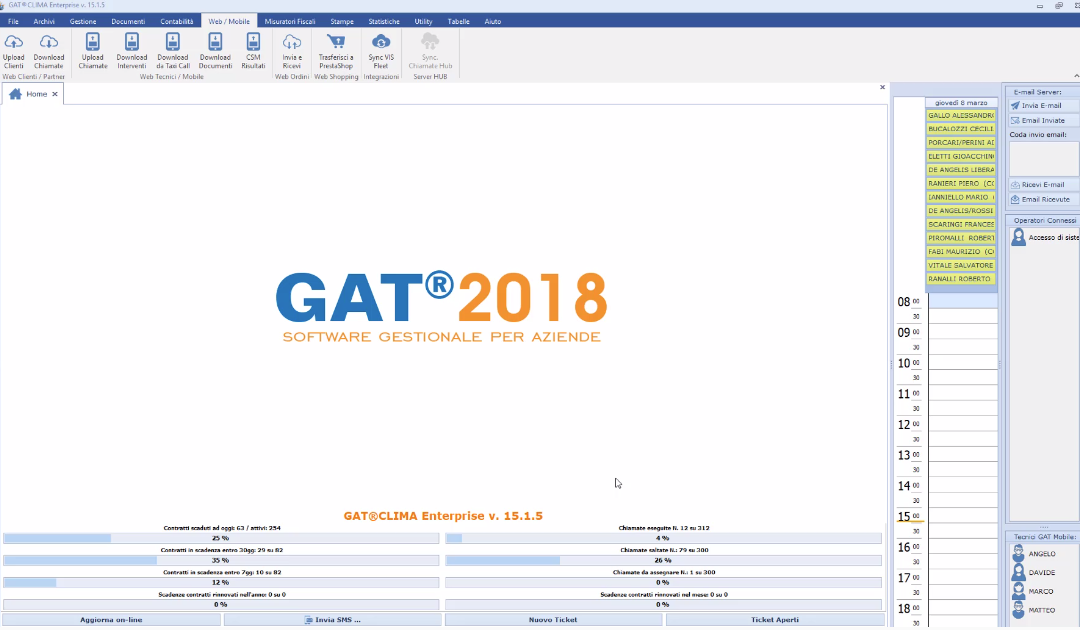Click the Invia E-mail button
1080x630 pixels.
click(1043, 105)
